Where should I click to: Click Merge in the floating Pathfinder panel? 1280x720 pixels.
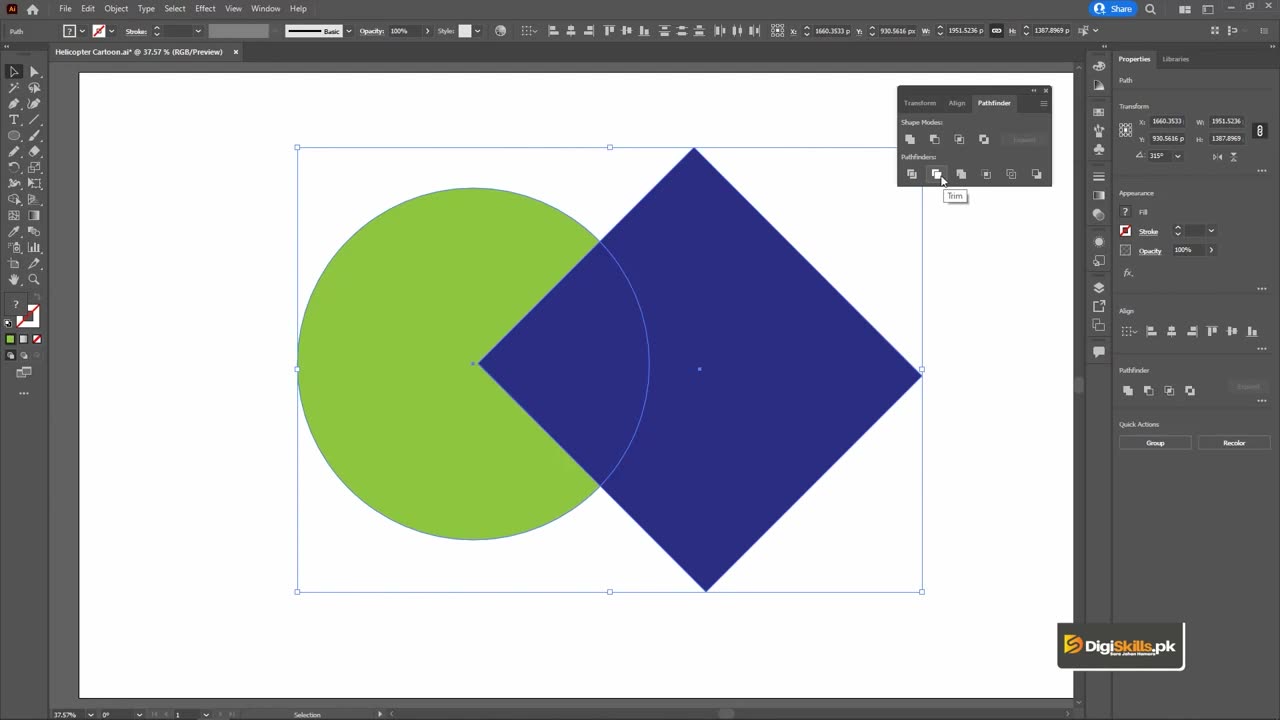coord(961,174)
